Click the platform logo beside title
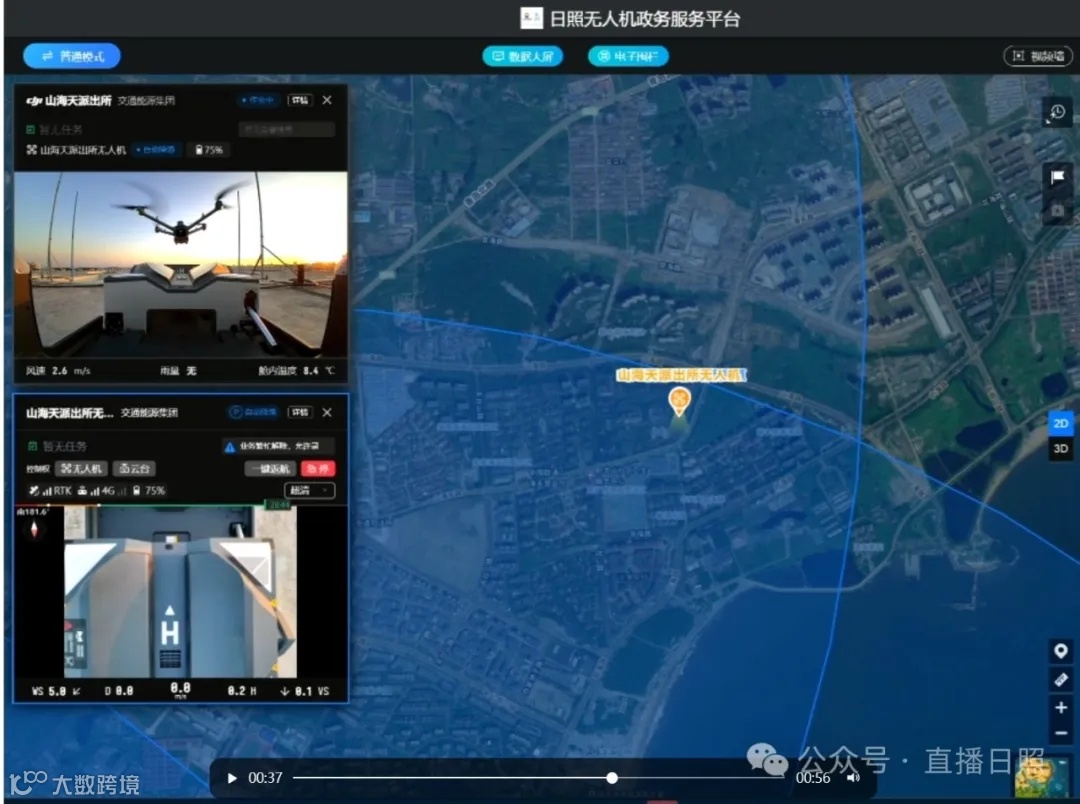The height and width of the screenshot is (804, 1080). point(531,18)
